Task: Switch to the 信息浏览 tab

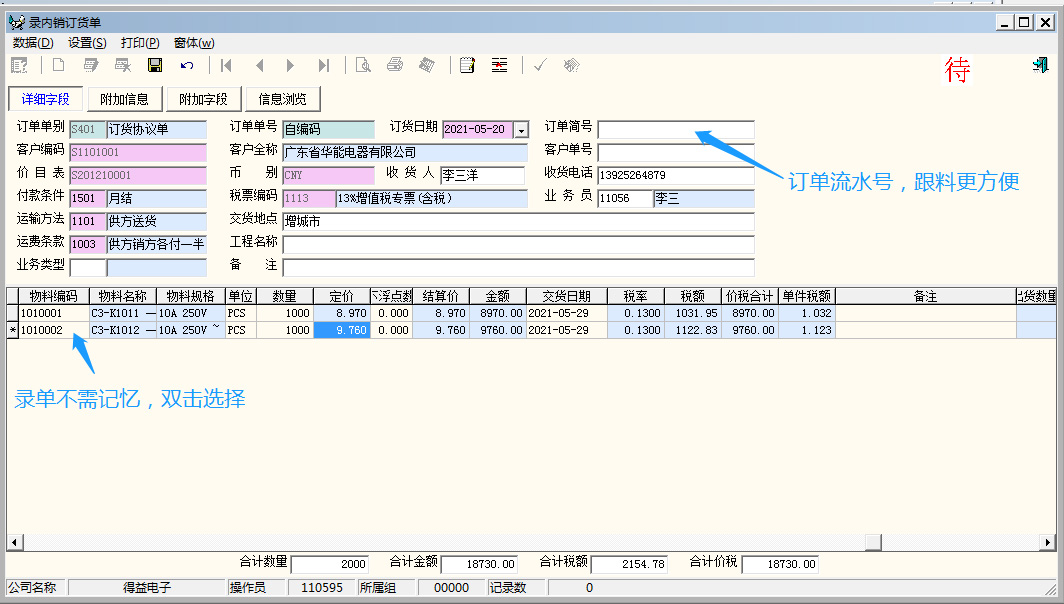Action: pyautogui.click(x=282, y=99)
